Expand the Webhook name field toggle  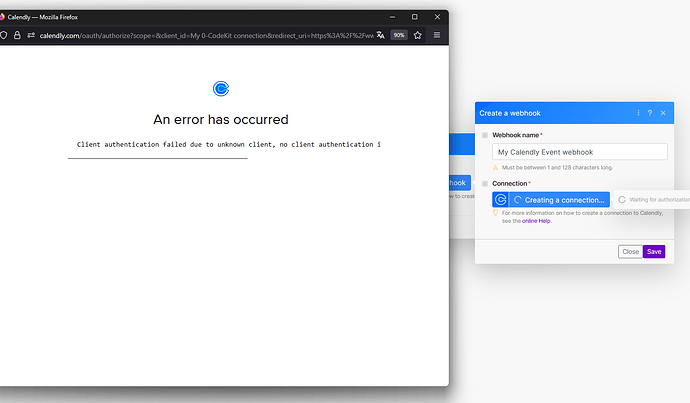click(x=484, y=135)
